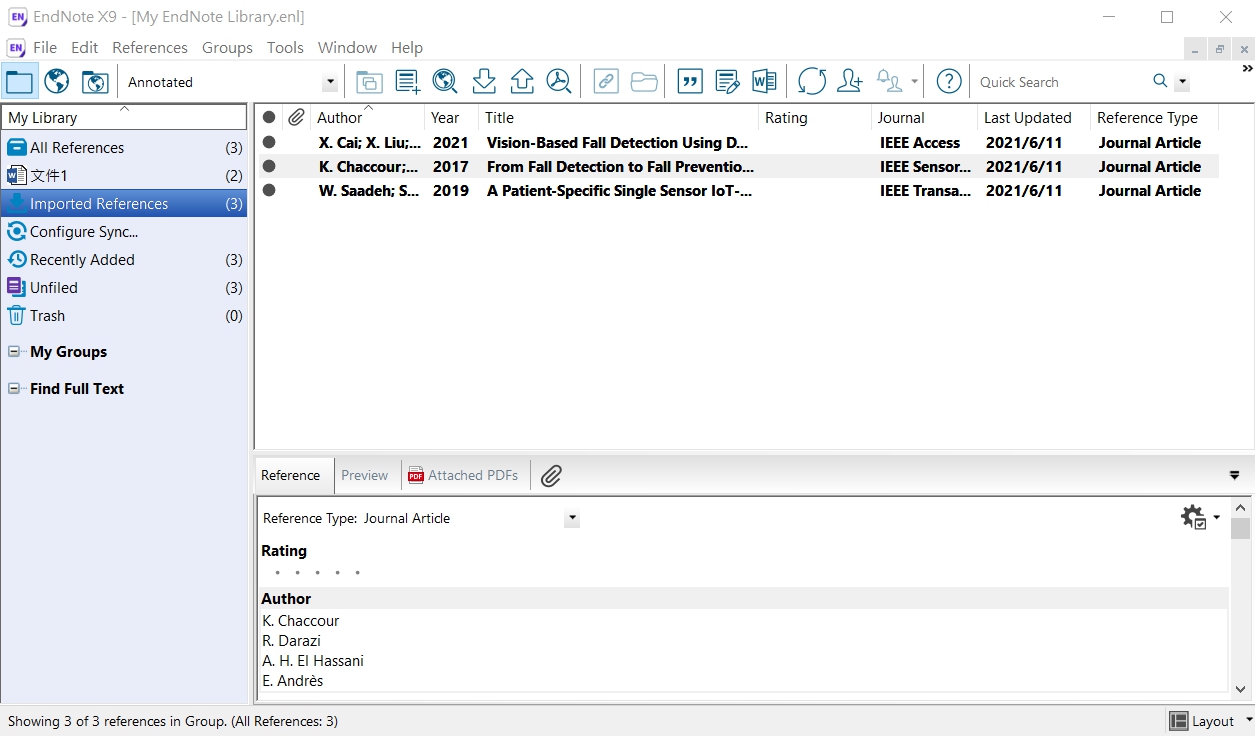Image resolution: width=1255 pixels, height=736 pixels.
Task: Open the Help menu
Action: (407, 47)
